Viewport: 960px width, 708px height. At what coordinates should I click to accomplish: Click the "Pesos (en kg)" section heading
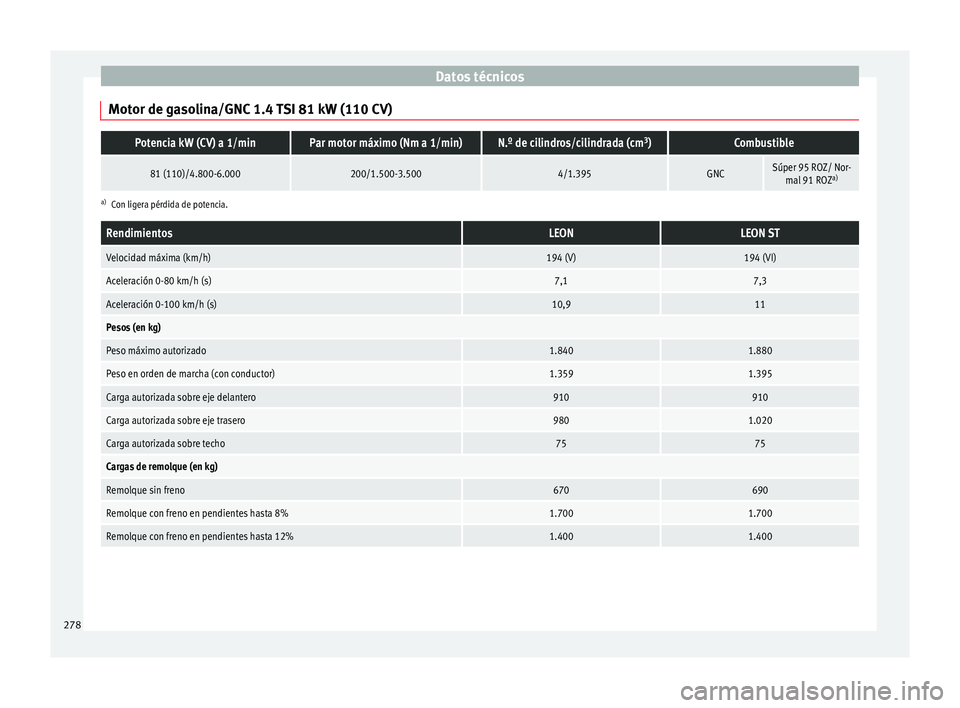[x=133, y=328]
